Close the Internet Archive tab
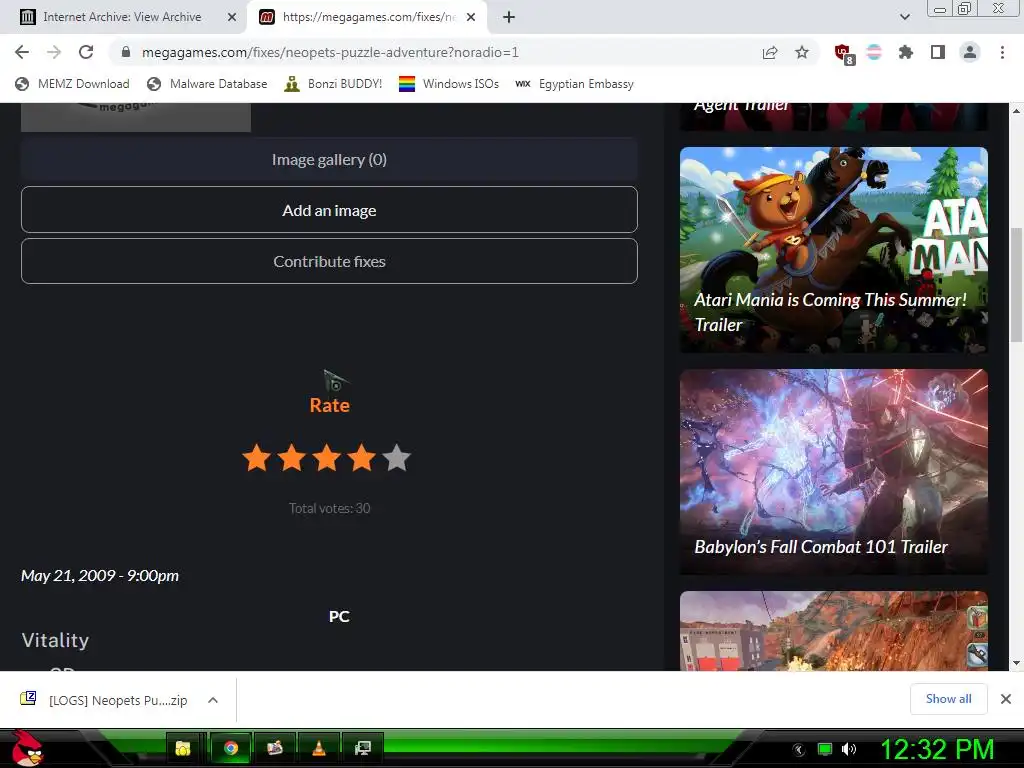The height and width of the screenshot is (768, 1024). [232, 18]
